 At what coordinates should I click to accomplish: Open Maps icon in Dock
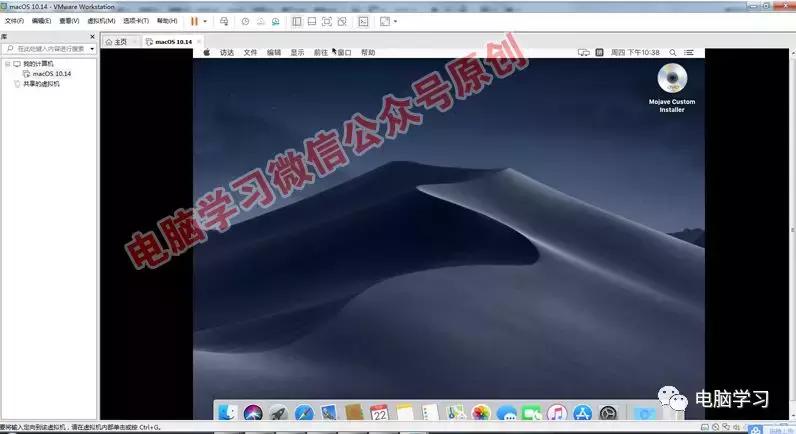(x=455, y=414)
